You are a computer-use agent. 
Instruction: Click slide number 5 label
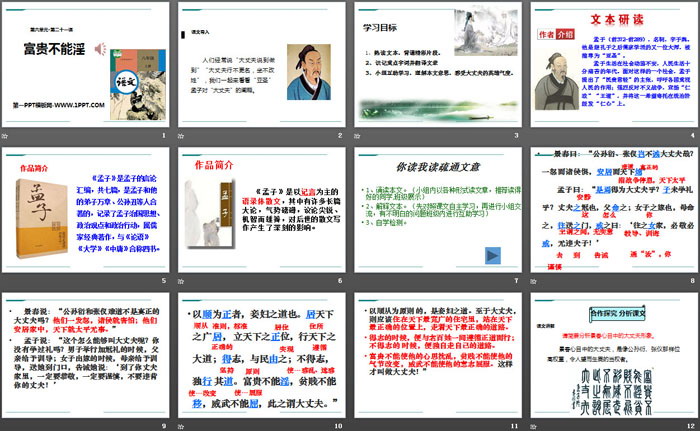coord(164,280)
